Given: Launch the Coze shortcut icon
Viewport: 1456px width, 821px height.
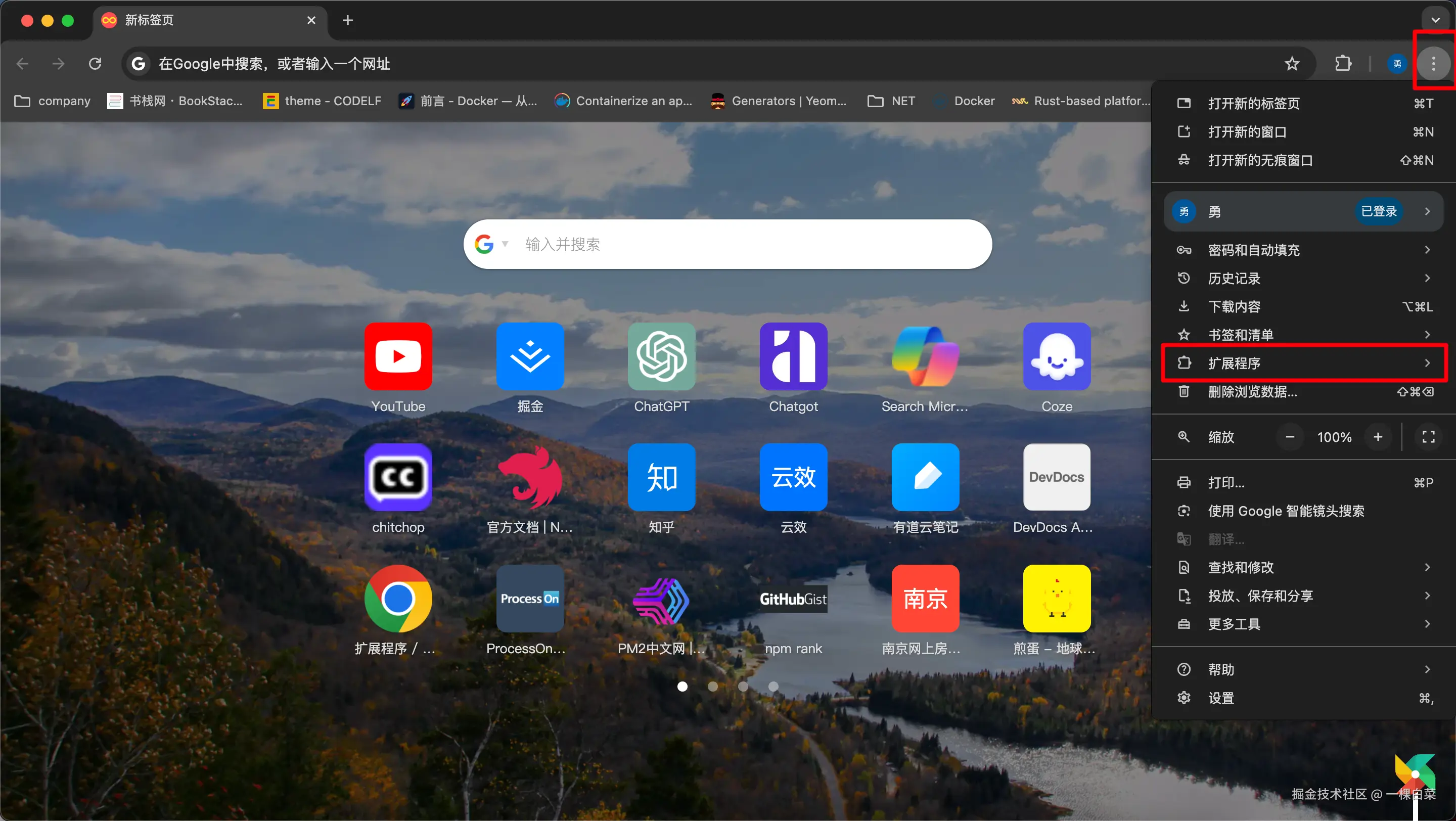Looking at the screenshot, I should tap(1056, 356).
